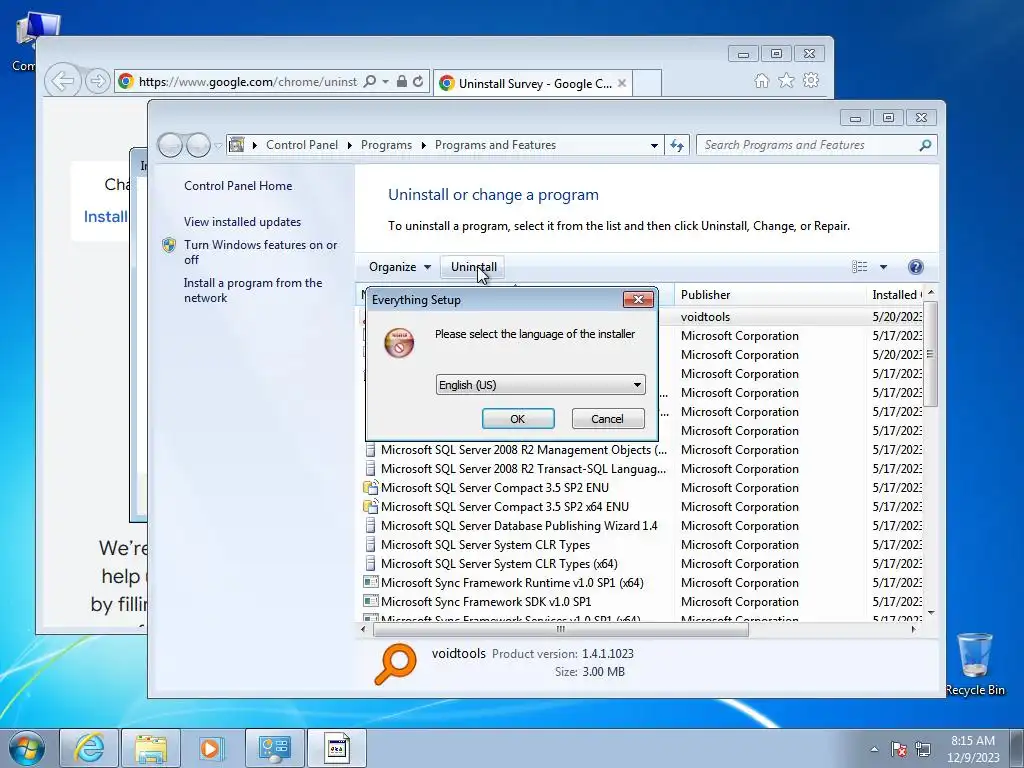Select Microsoft SQL Server System CLR Types (x64)

[x=499, y=564]
